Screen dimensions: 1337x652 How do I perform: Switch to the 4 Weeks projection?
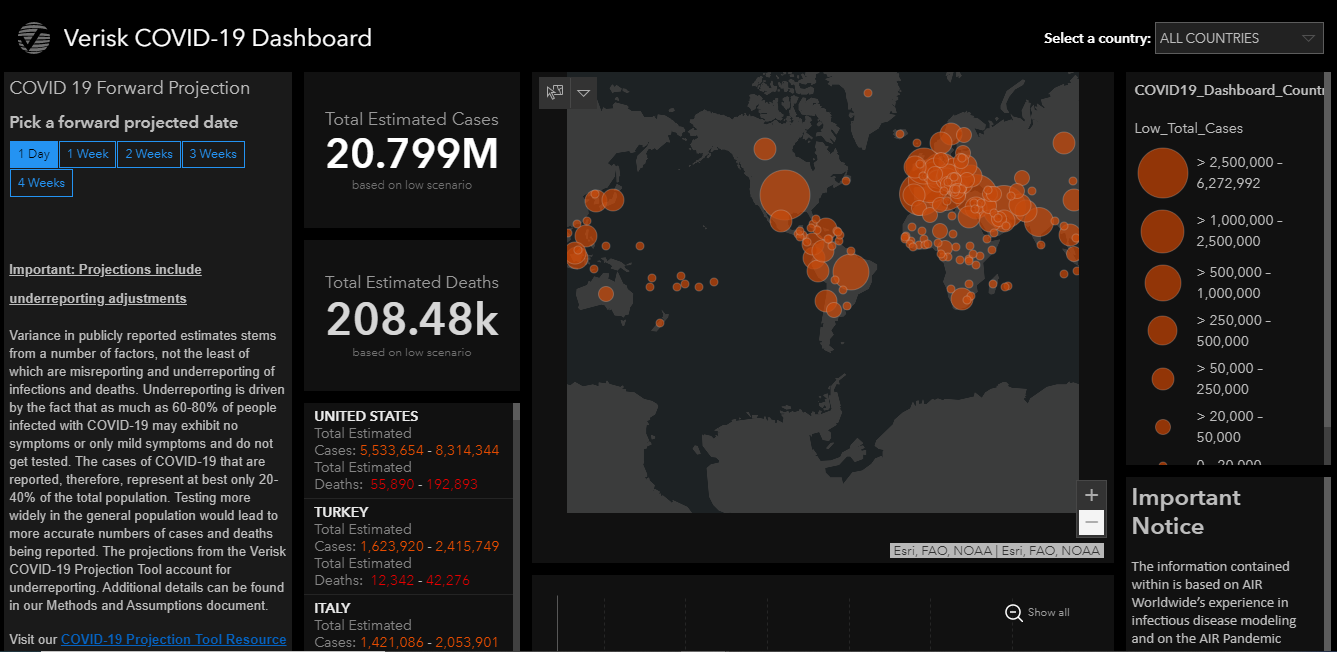41,183
